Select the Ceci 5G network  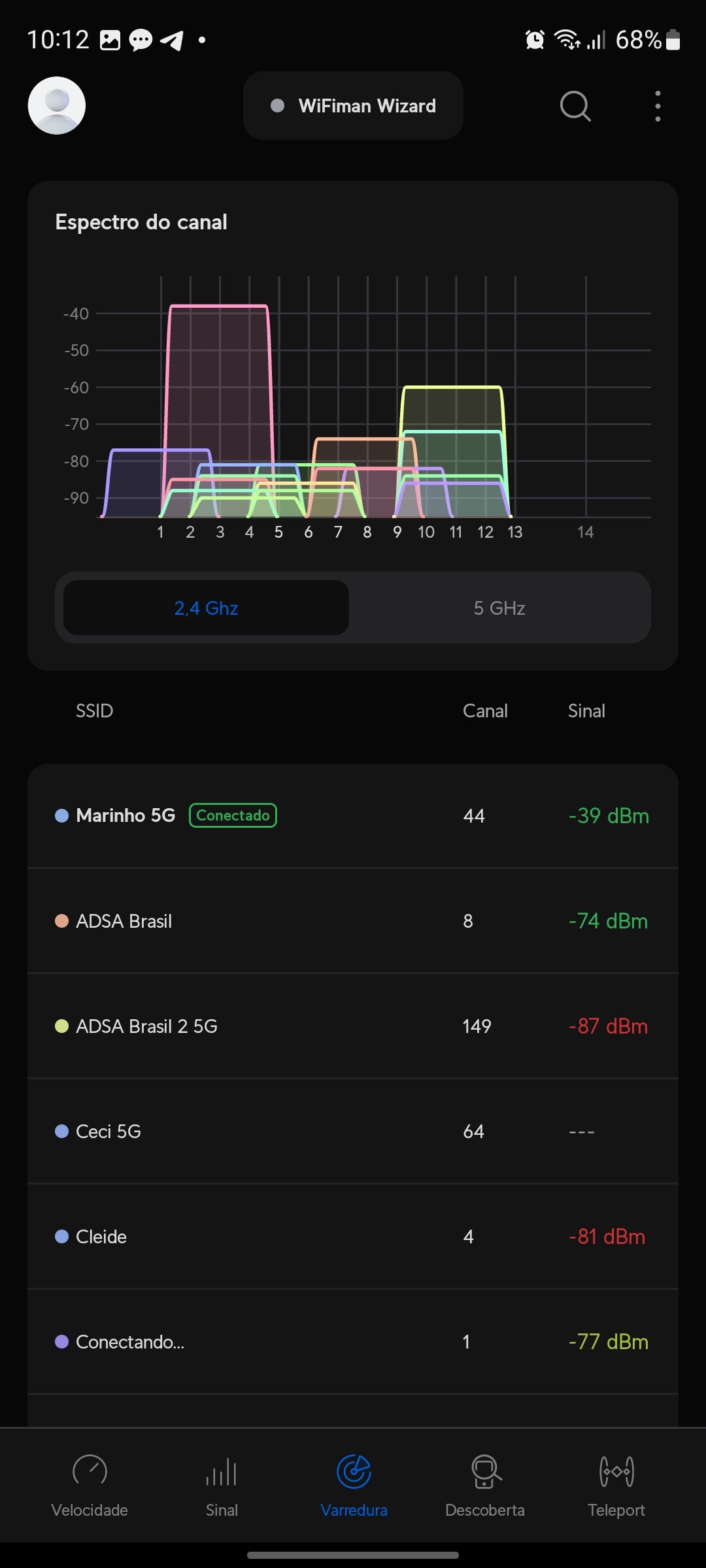353,1132
